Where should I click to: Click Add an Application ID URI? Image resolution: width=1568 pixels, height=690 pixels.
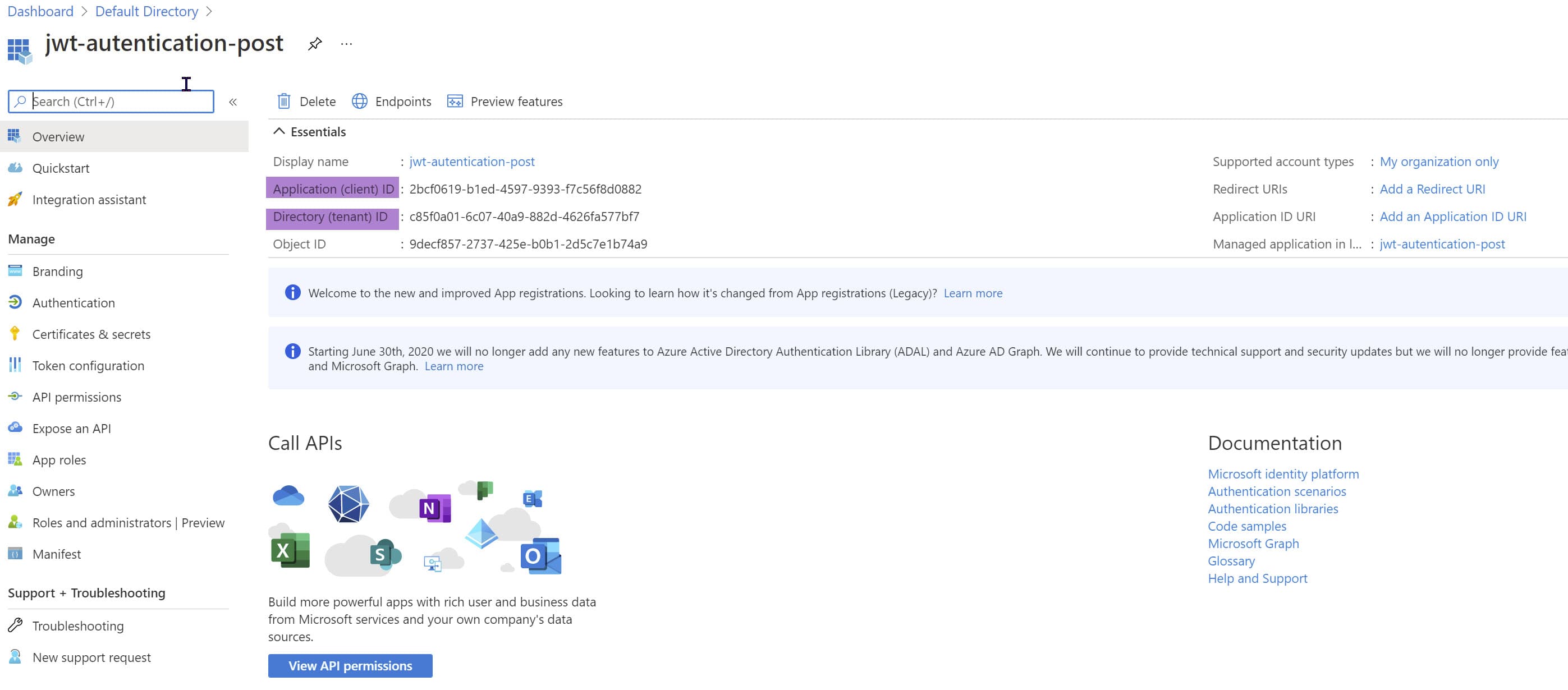tap(1452, 216)
